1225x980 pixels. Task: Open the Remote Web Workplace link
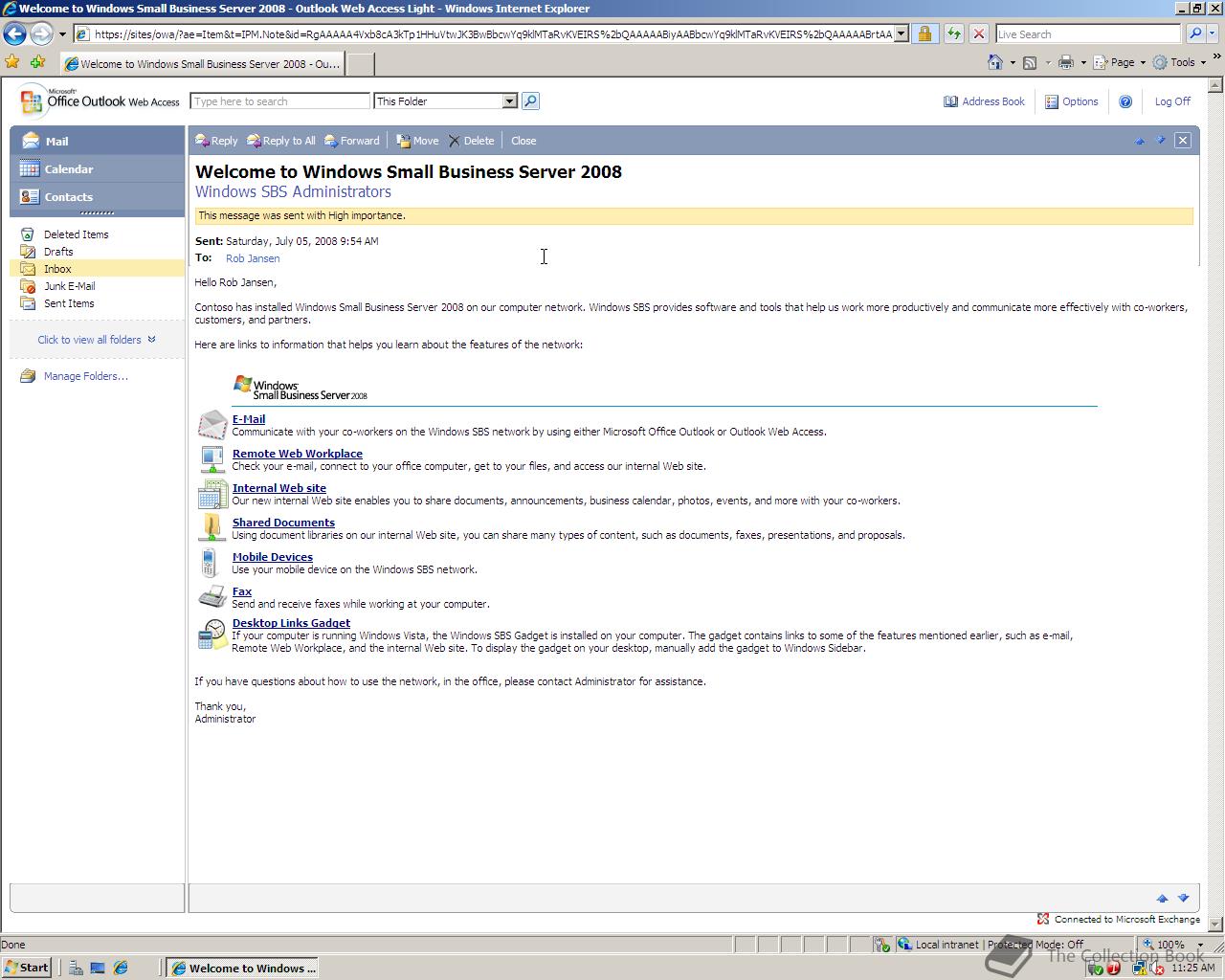point(298,454)
